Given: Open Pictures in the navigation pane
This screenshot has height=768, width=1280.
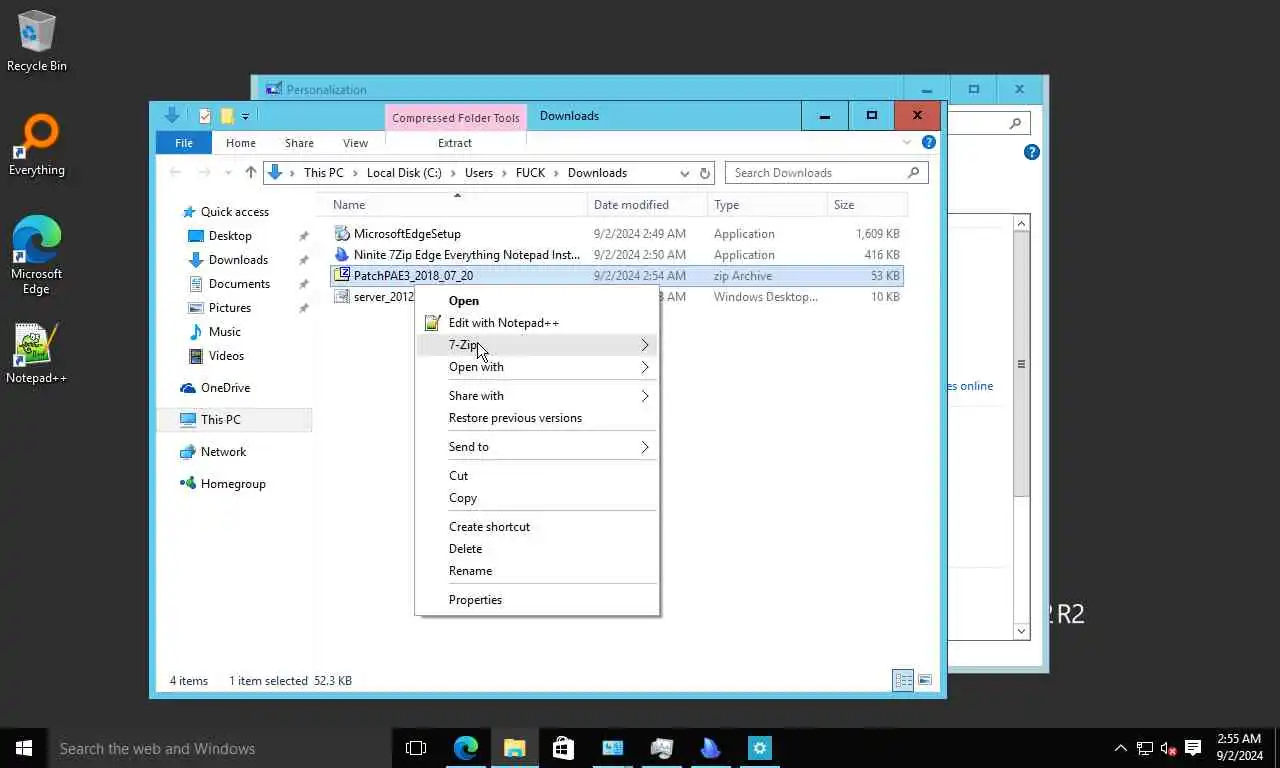Looking at the screenshot, I should (x=229, y=308).
